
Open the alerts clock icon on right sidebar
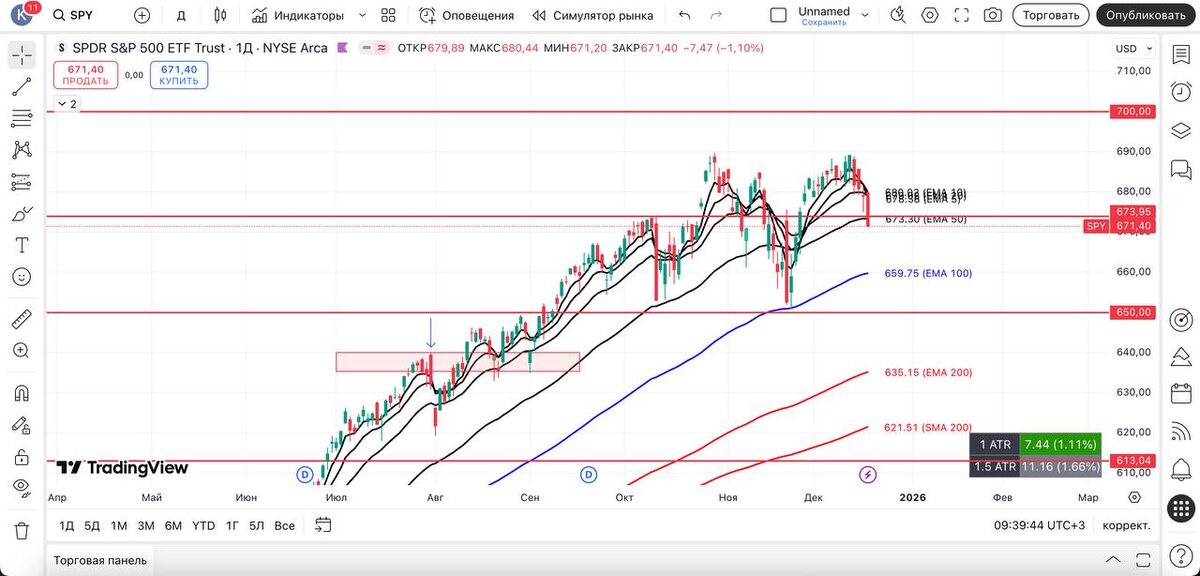(1181, 92)
